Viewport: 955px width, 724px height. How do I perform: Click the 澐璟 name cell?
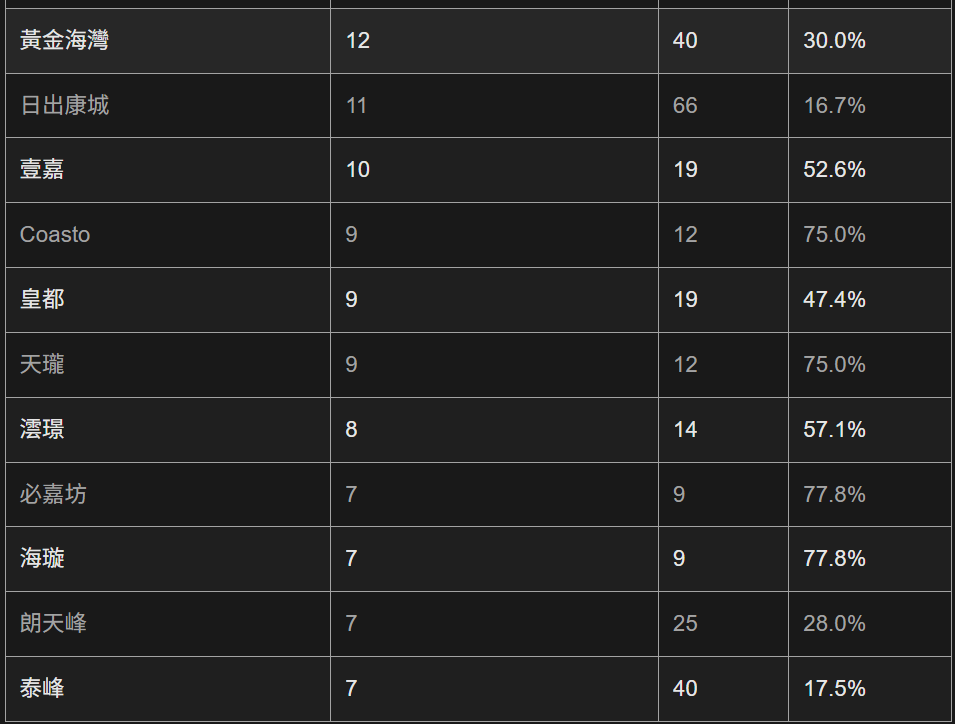(x=42, y=430)
